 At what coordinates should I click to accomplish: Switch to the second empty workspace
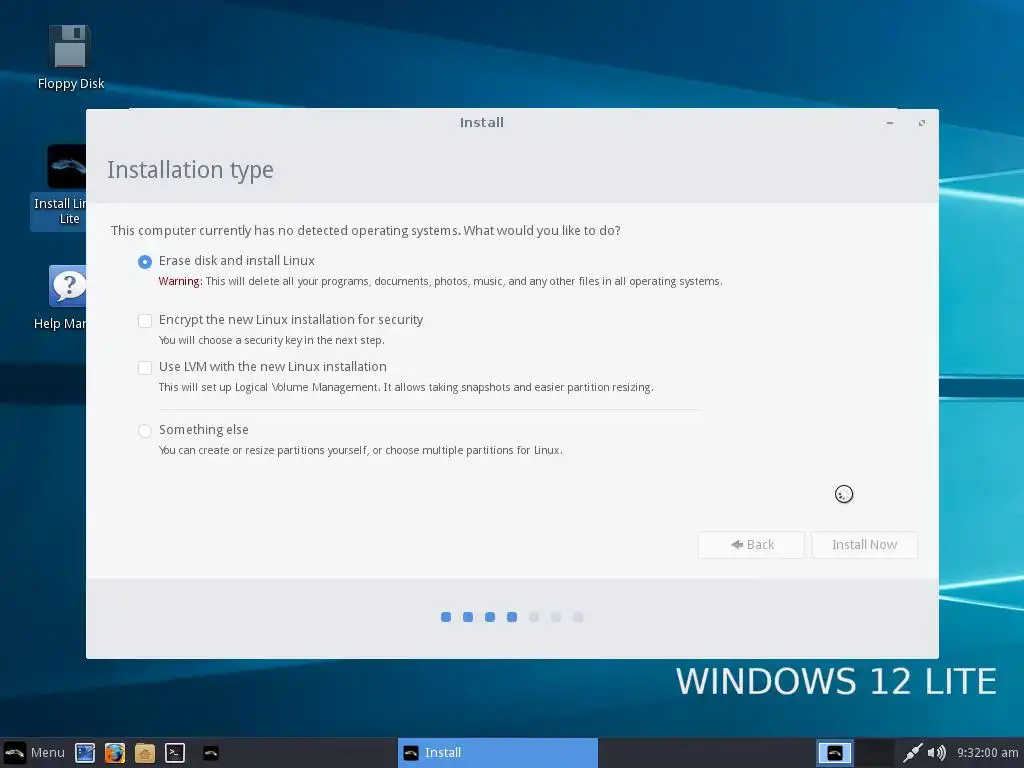(874, 753)
